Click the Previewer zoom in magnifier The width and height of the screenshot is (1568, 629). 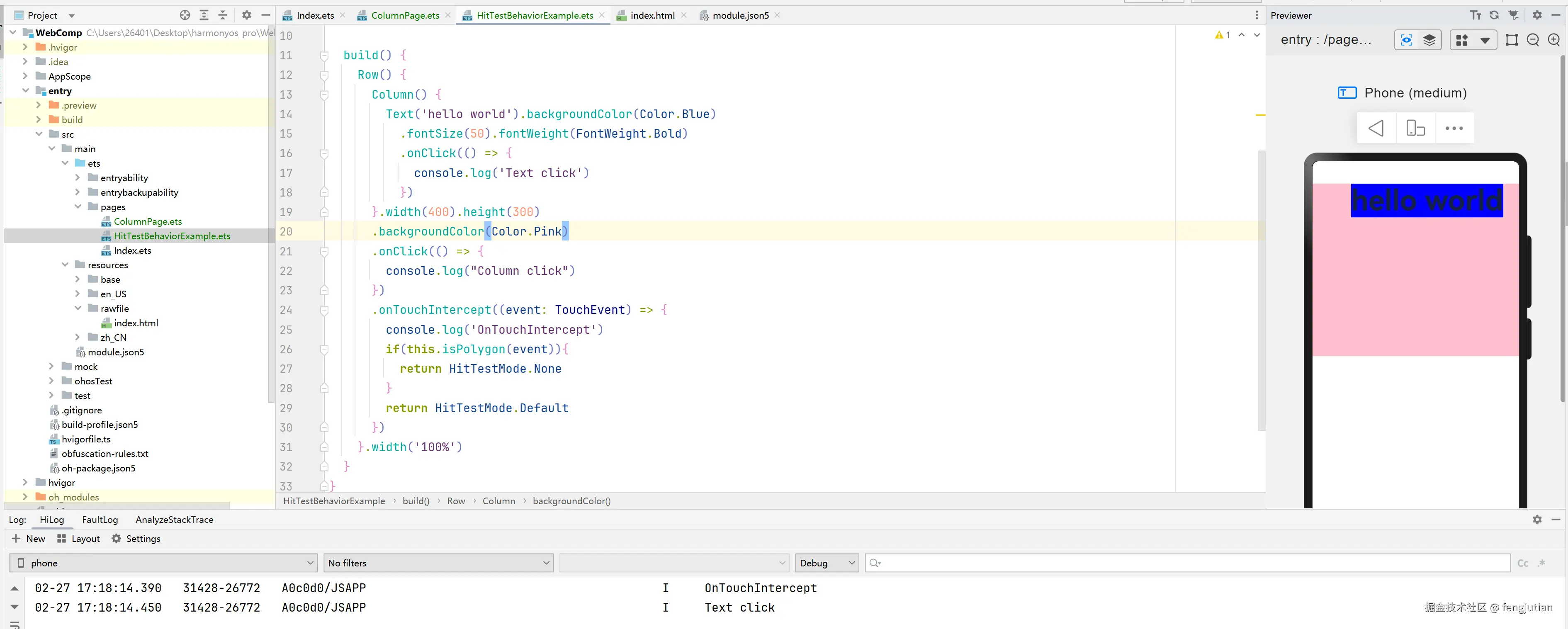pyautogui.click(x=1553, y=40)
